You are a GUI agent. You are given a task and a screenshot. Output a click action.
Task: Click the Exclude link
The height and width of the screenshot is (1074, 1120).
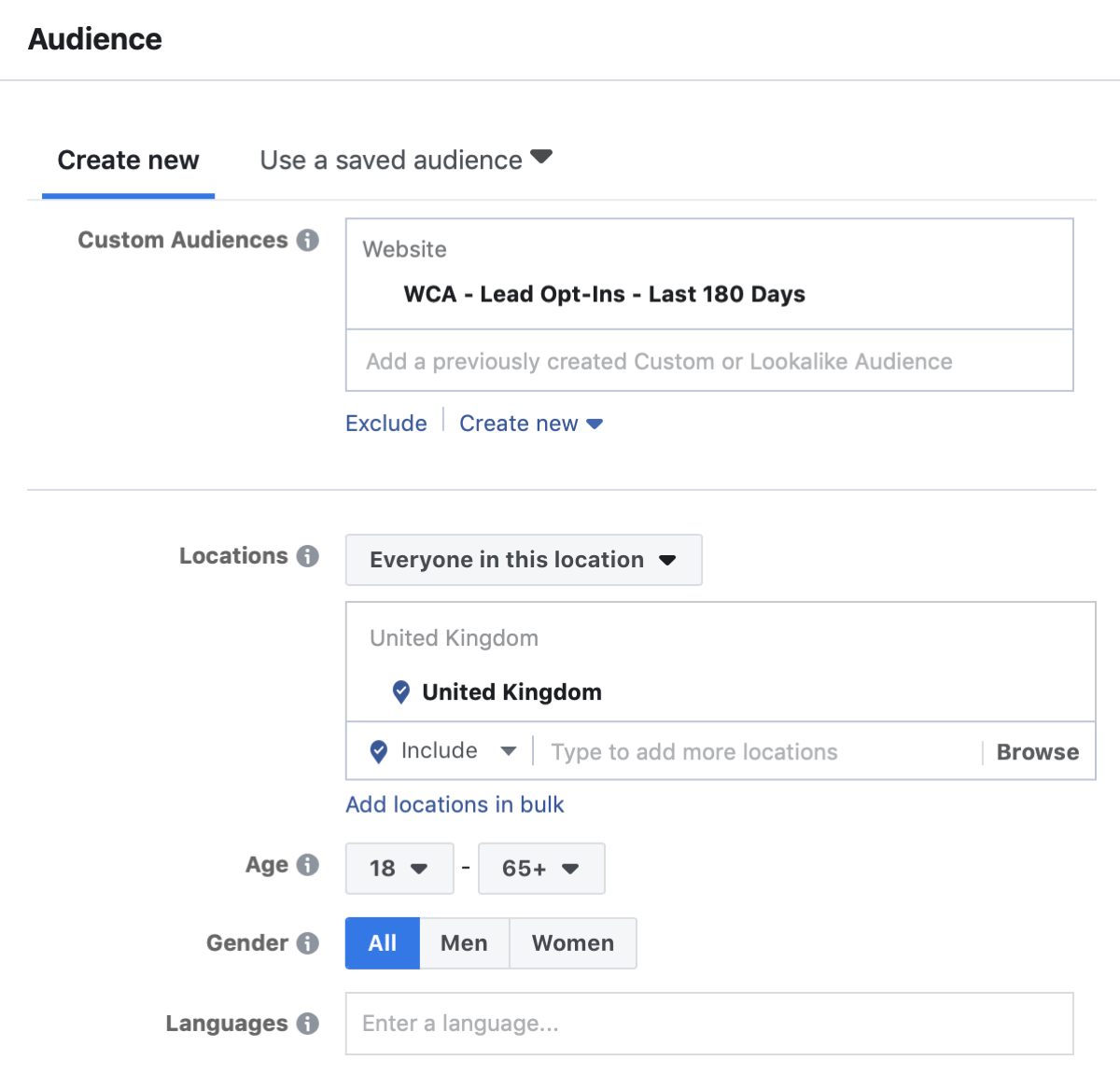[386, 424]
